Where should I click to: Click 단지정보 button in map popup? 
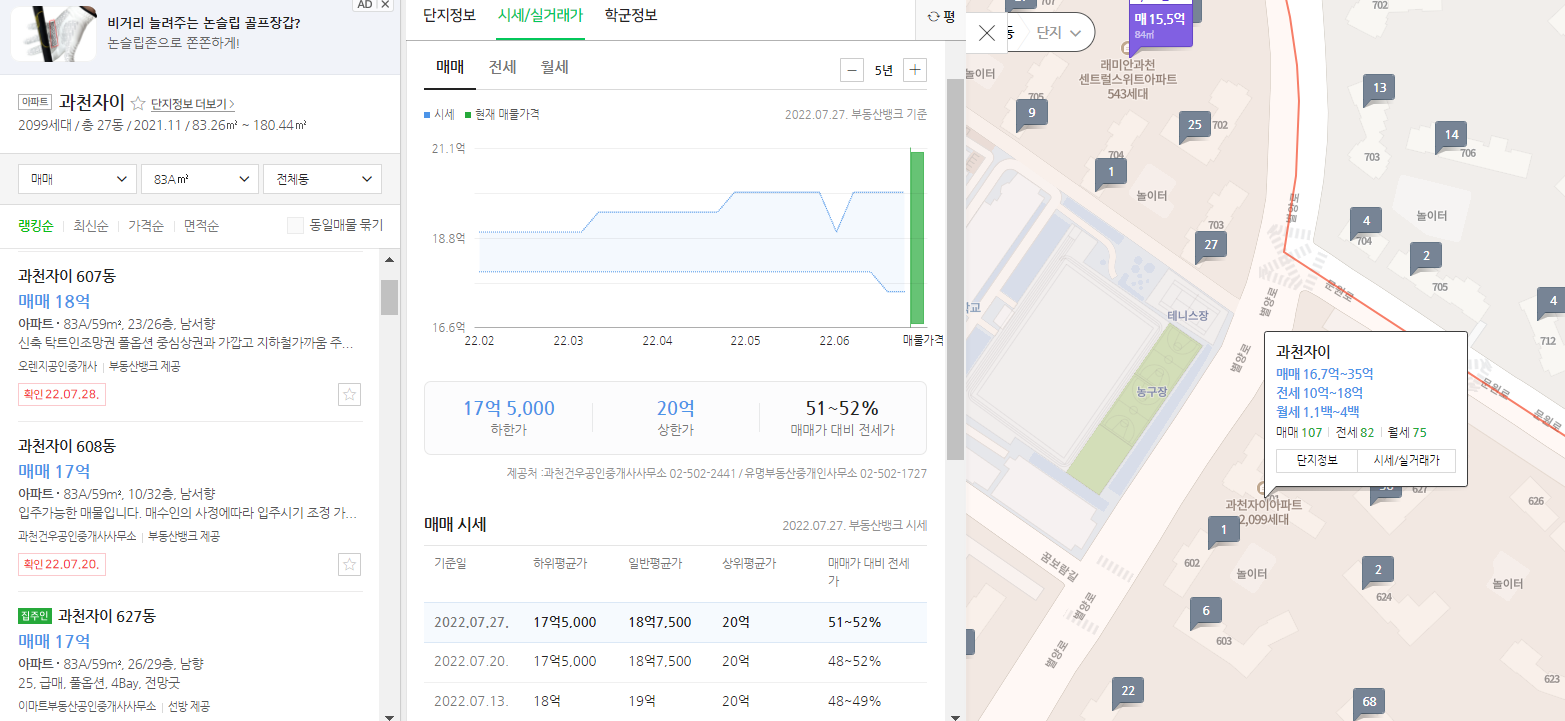point(1316,460)
